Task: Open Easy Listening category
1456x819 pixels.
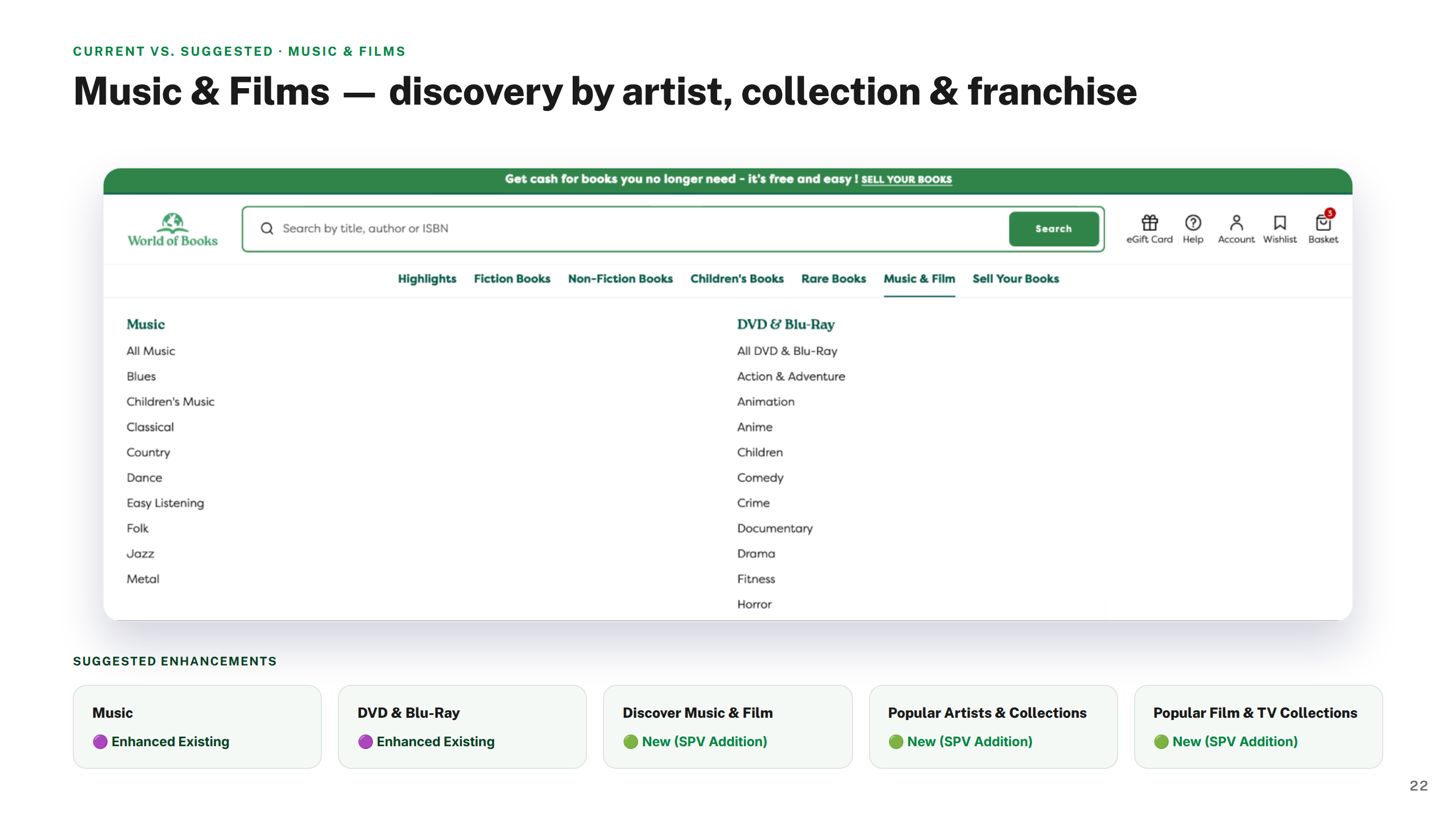Action: (165, 503)
